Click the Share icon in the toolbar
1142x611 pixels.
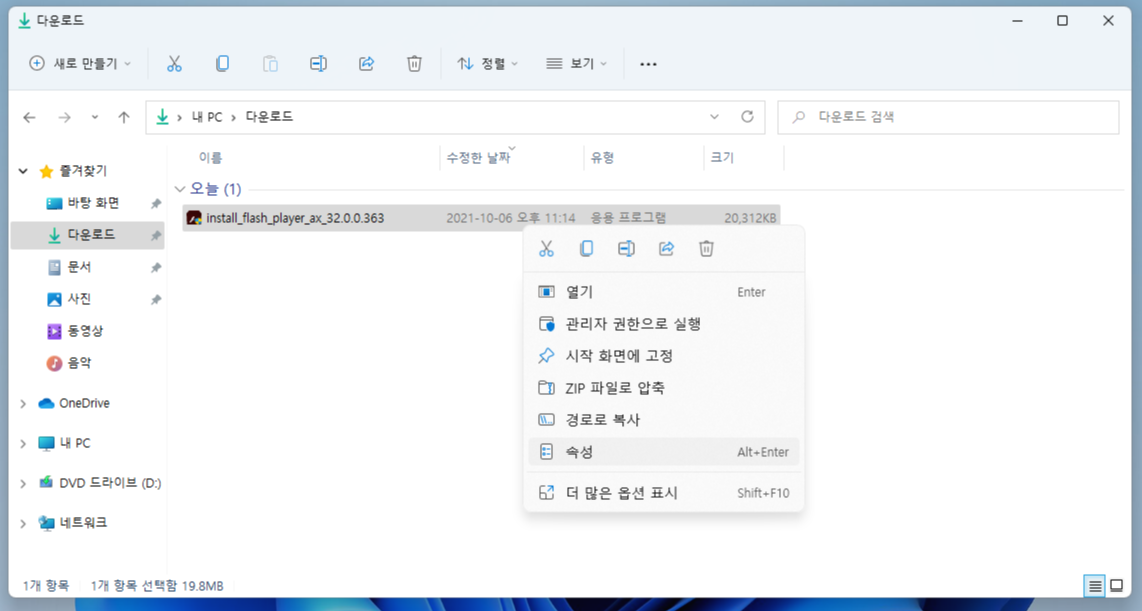[x=366, y=64]
